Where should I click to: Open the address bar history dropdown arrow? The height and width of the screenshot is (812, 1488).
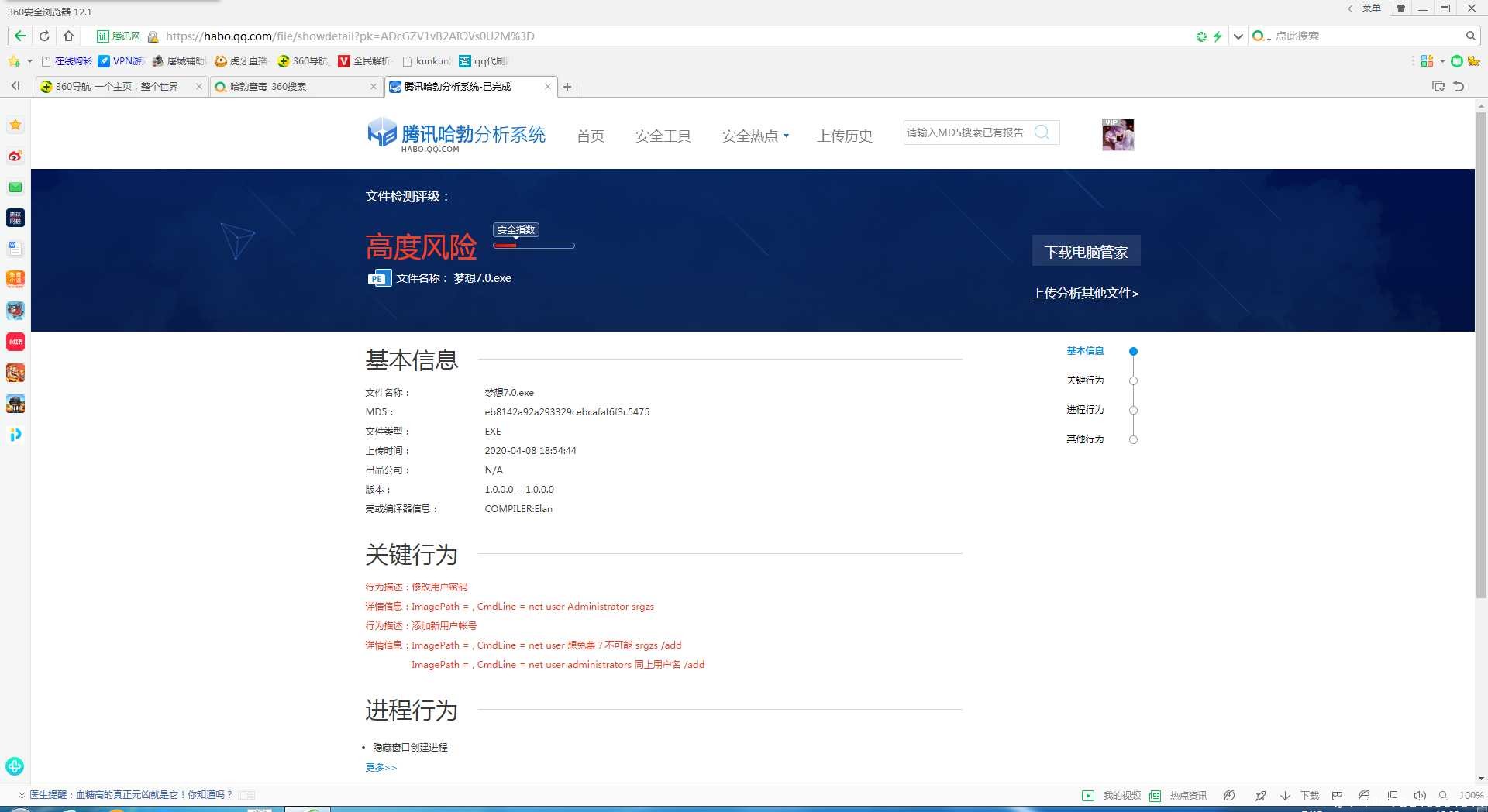pos(1238,36)
